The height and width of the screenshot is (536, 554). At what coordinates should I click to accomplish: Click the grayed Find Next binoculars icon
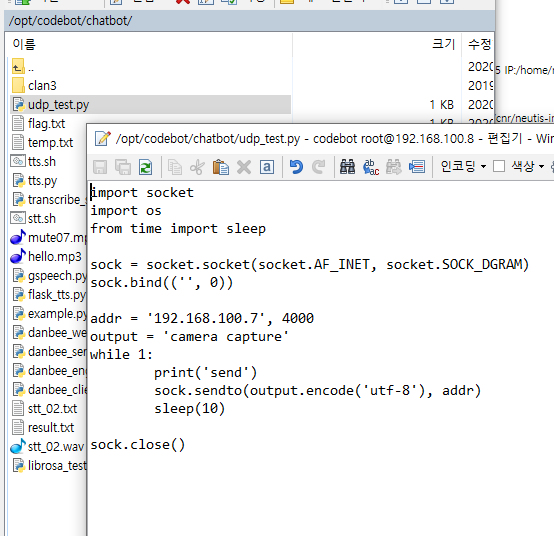pos(393,167)
